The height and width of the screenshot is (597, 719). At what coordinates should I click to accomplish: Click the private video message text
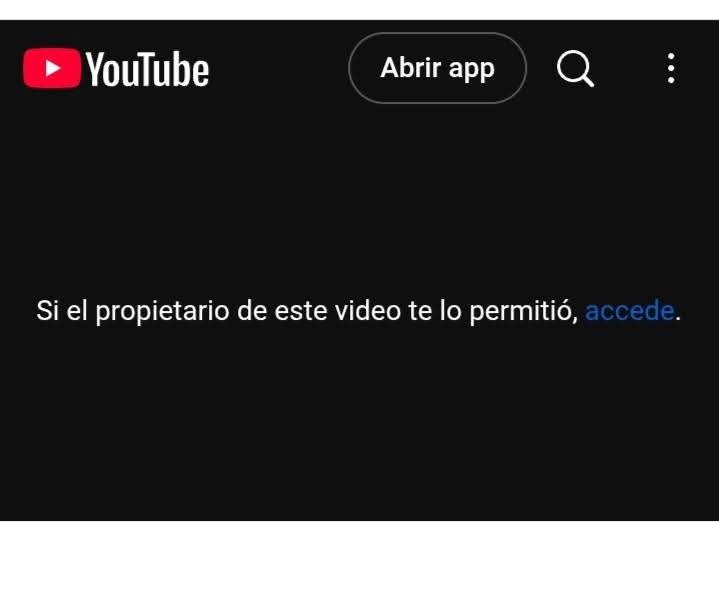click(359, 311)
